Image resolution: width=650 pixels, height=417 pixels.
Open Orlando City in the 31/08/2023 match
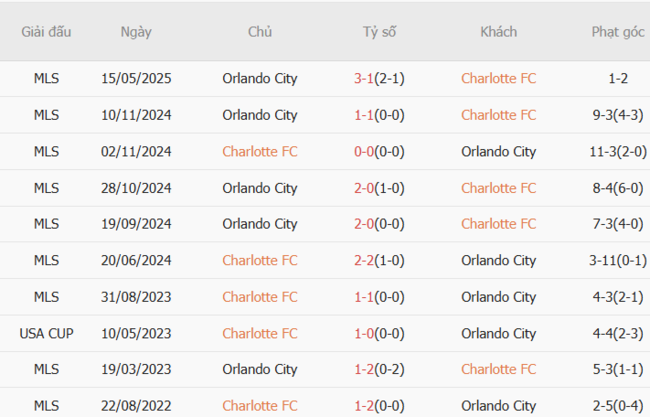(x=498, y=297)
